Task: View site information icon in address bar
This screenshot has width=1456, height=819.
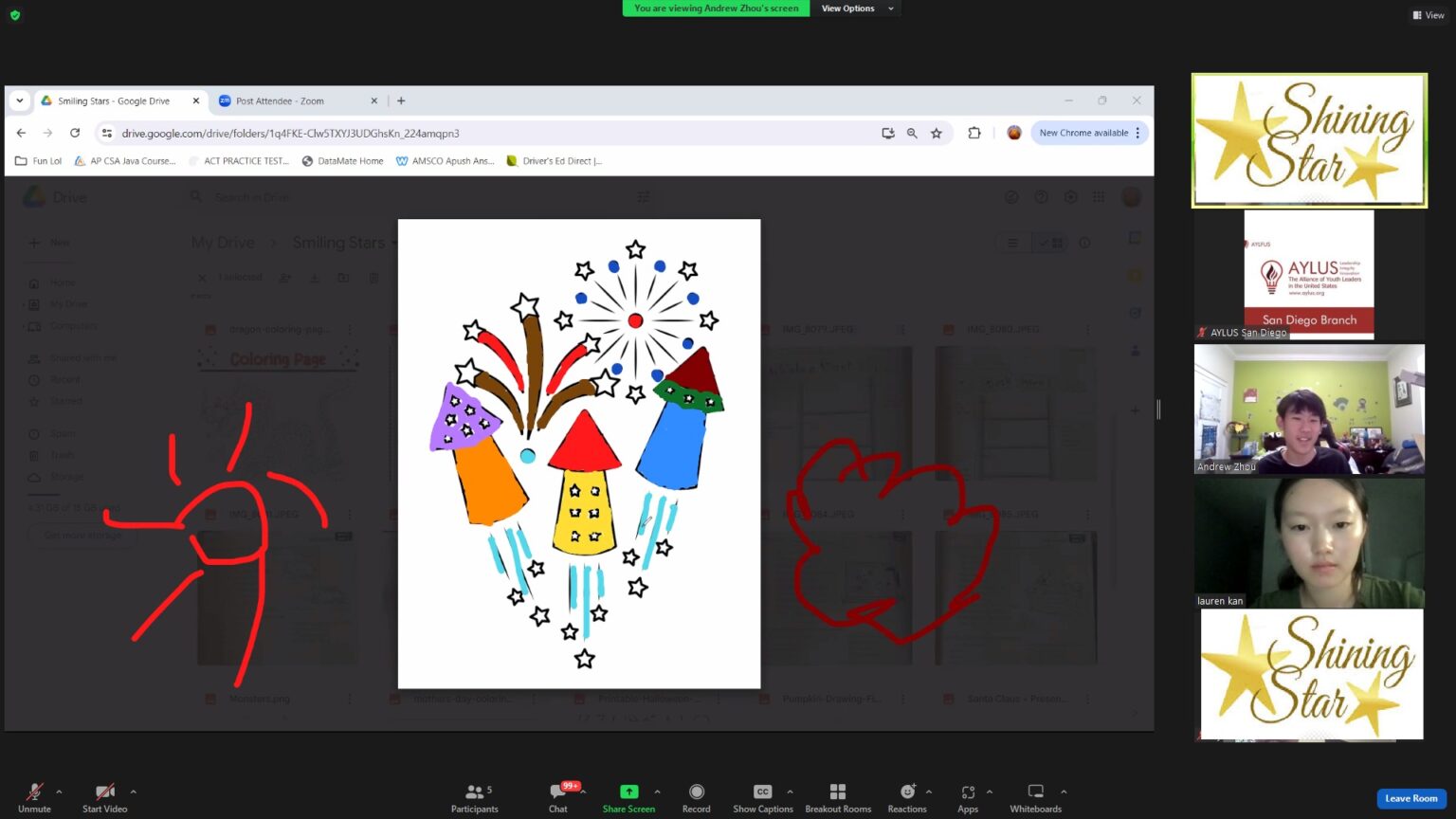Action: (x=107, y=133)
